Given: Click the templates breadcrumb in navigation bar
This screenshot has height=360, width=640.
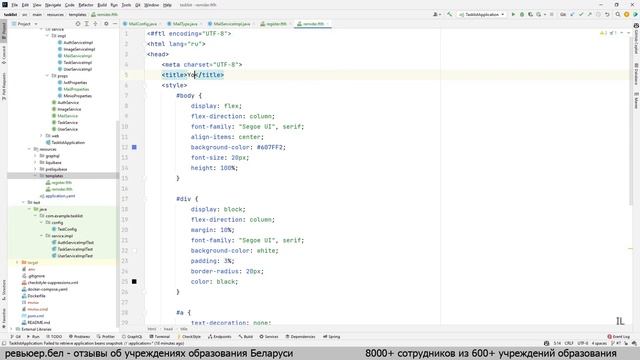Looking at the screenshot, I should 77,15.
